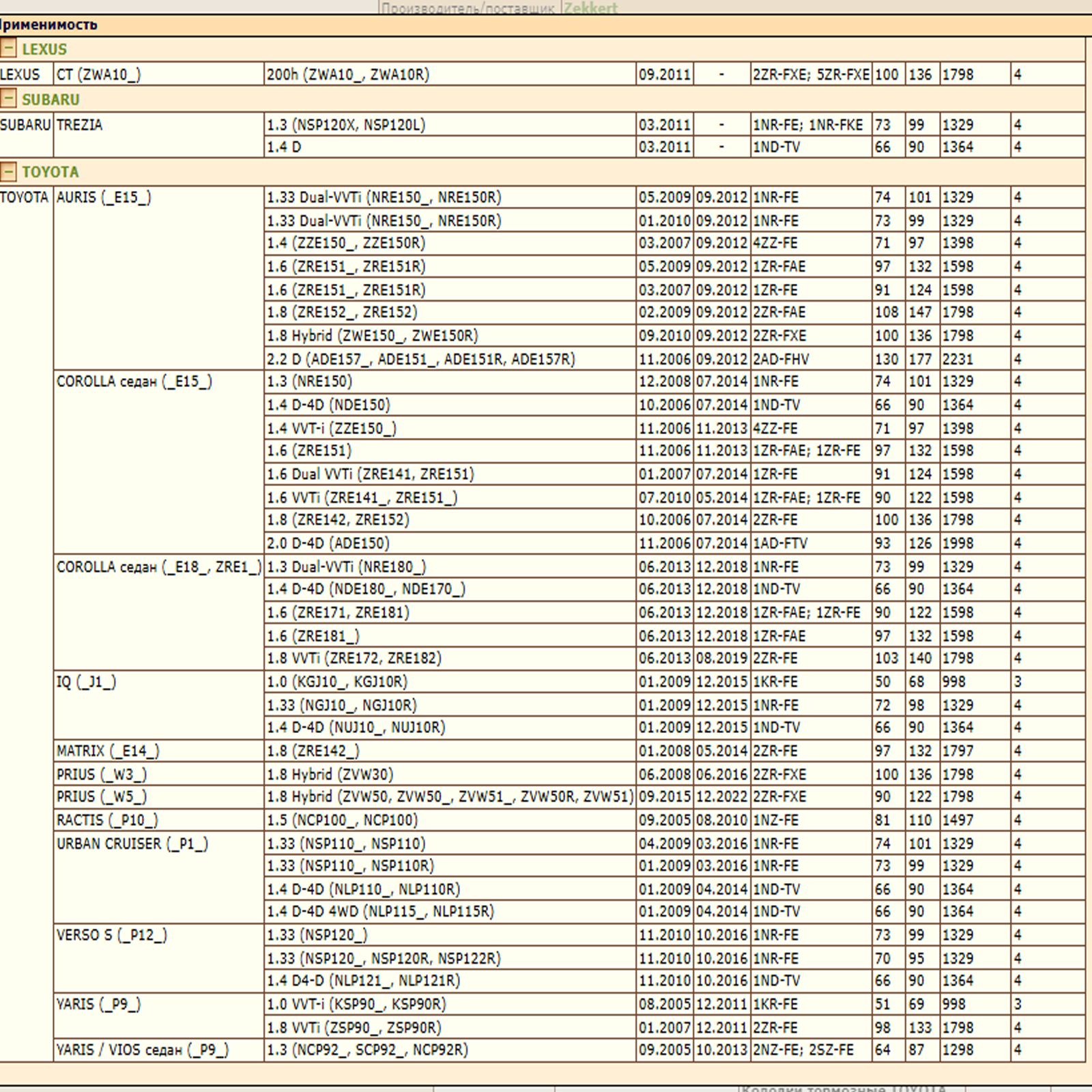Click the MATRIX (_E14_) model cell
Image resolution: width=1092 pixels, height=1092 pixels.
pyautogui.click(x=108, y=751)
